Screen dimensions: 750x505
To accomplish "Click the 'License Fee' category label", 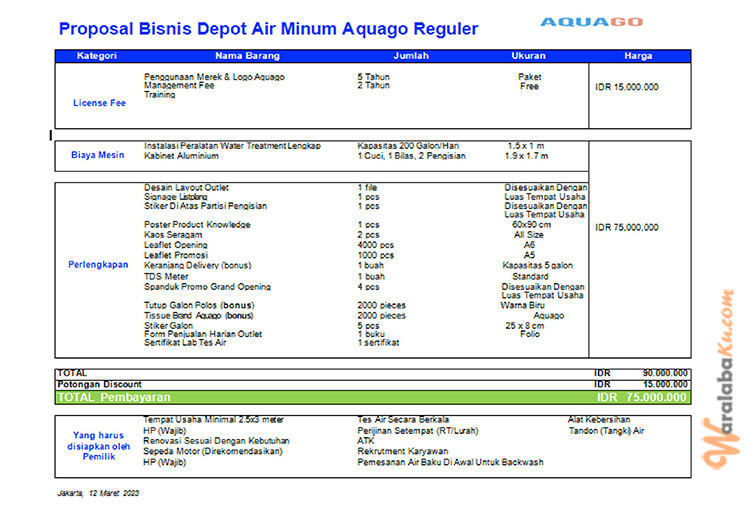I will [99, 103].
